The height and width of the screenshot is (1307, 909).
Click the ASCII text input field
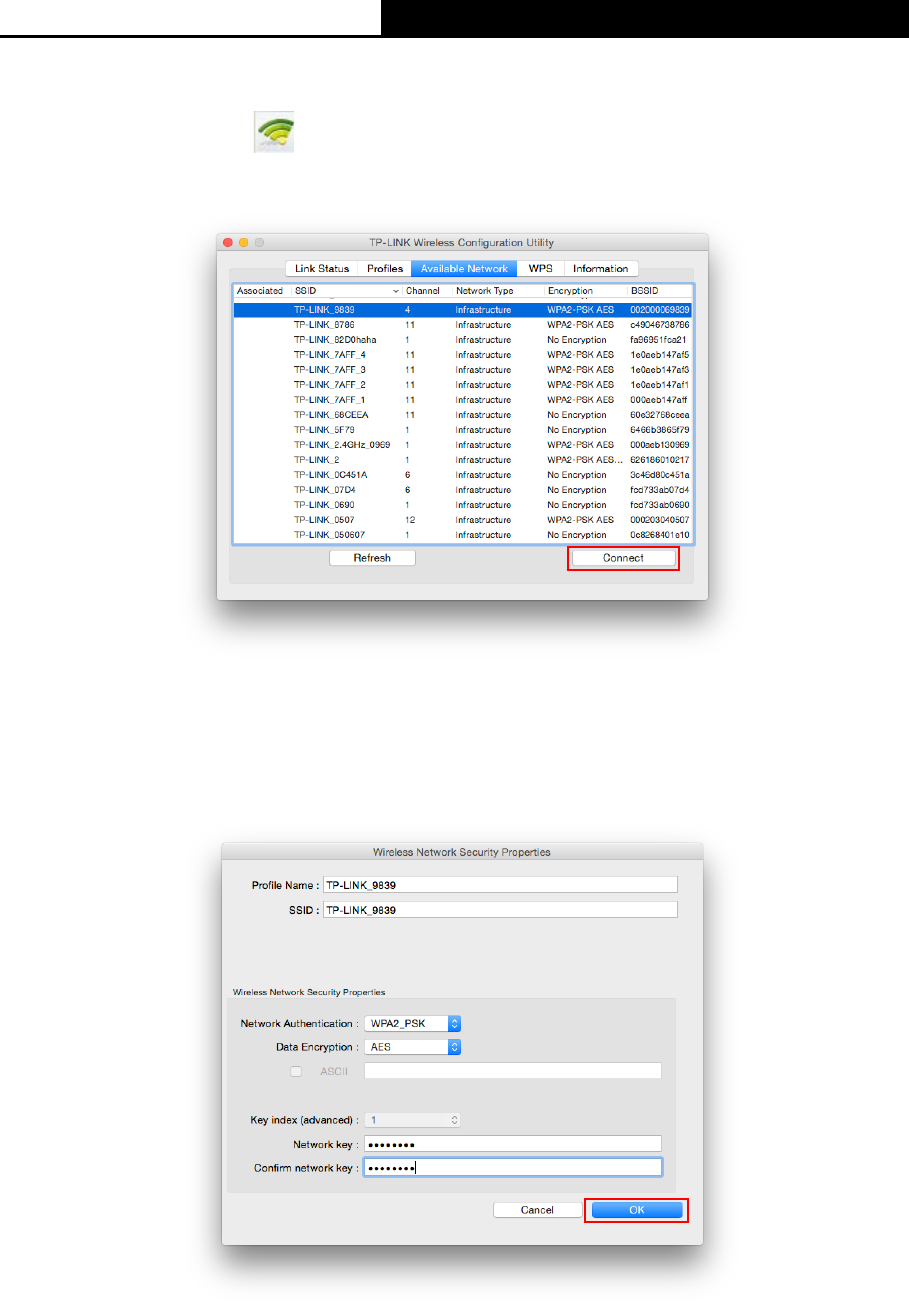click(513, 1071)
